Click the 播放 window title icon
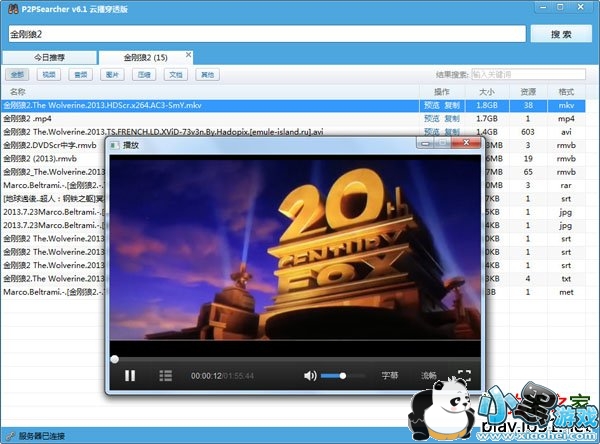 114,145
